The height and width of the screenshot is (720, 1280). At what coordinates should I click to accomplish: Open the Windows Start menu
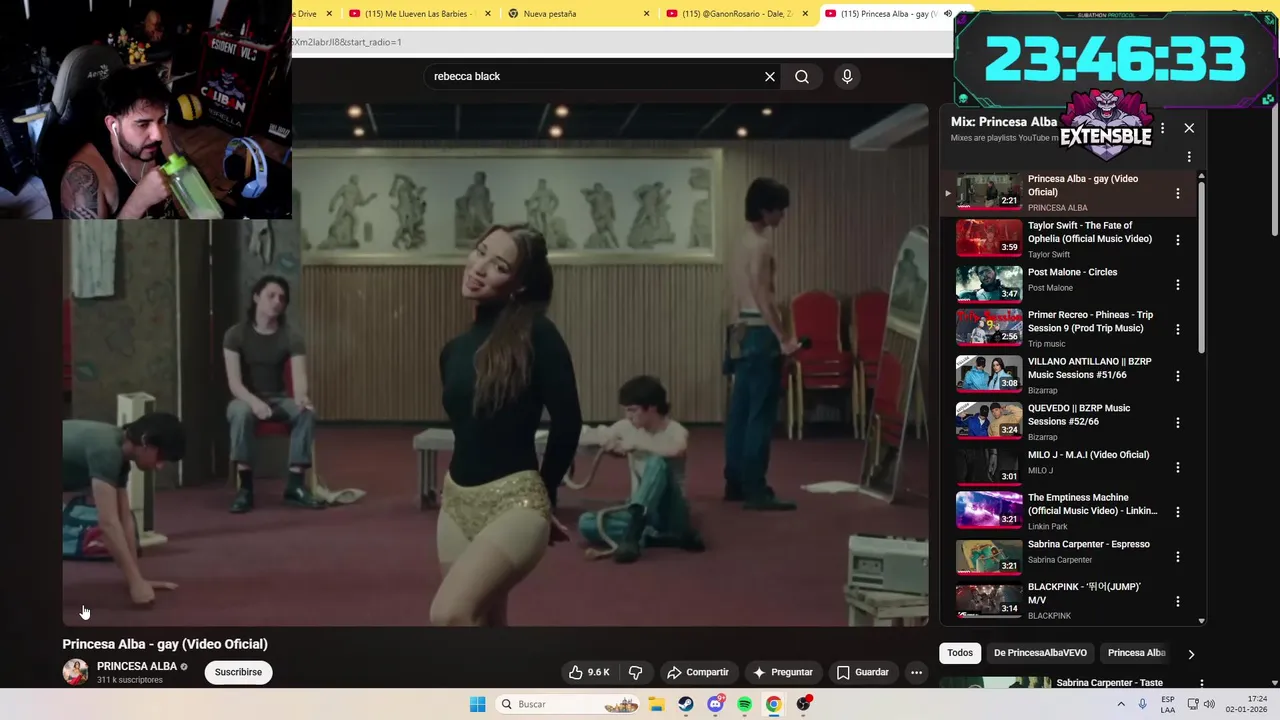point(478,704)
